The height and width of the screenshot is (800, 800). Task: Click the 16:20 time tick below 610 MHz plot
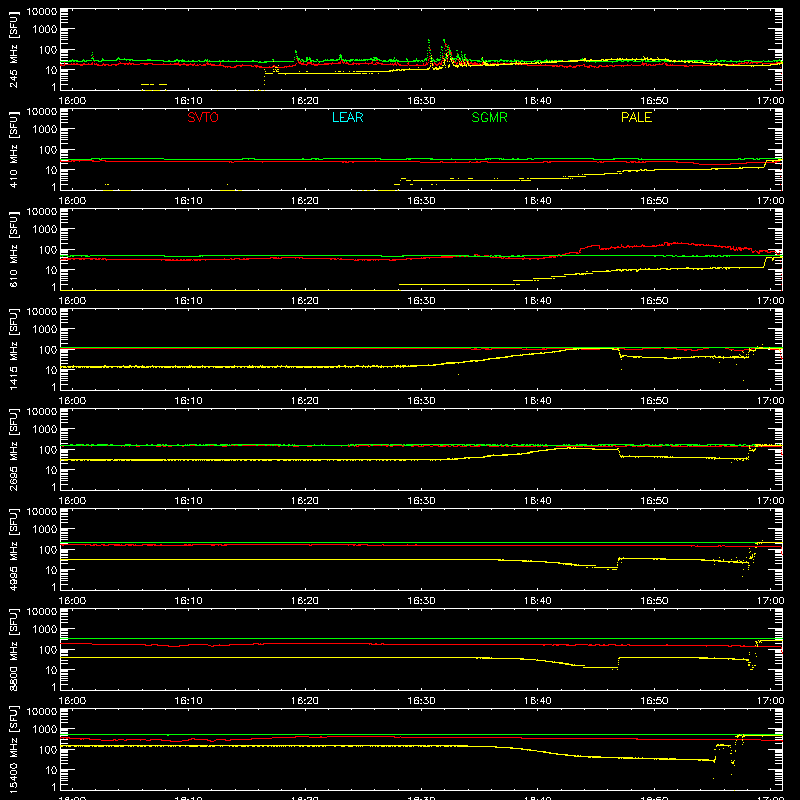(x=305, y=301)
